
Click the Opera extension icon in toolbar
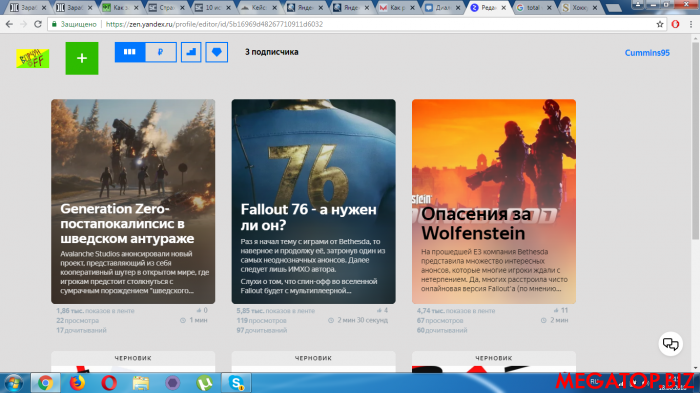pyautogui.click(x=675, y=24)
